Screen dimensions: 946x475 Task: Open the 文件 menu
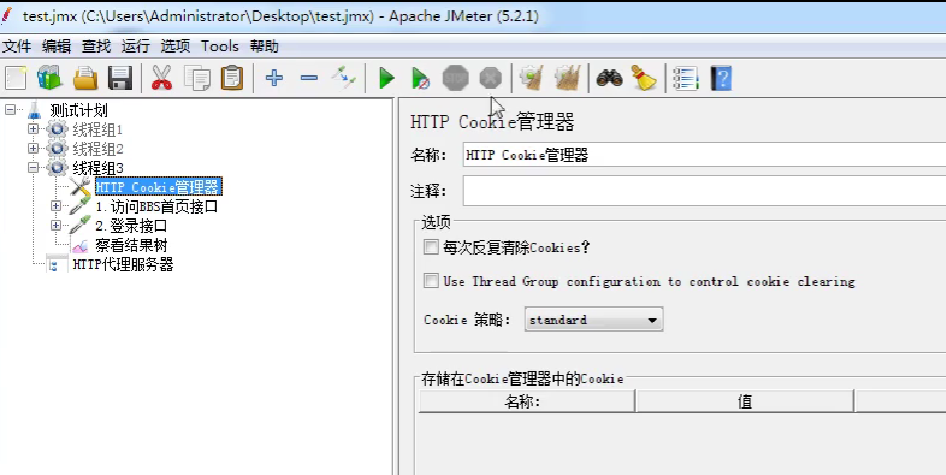click(x=16, y=46)
